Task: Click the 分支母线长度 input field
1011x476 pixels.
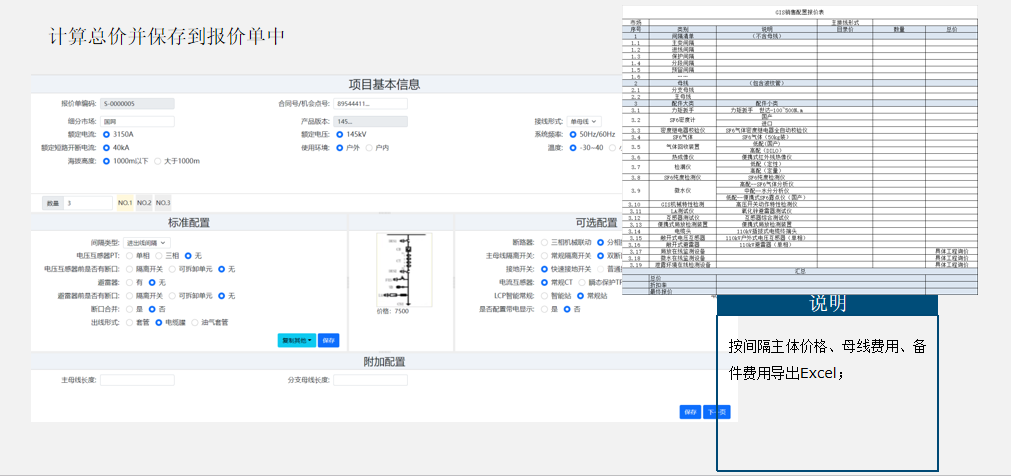Action: coord(371,381)
